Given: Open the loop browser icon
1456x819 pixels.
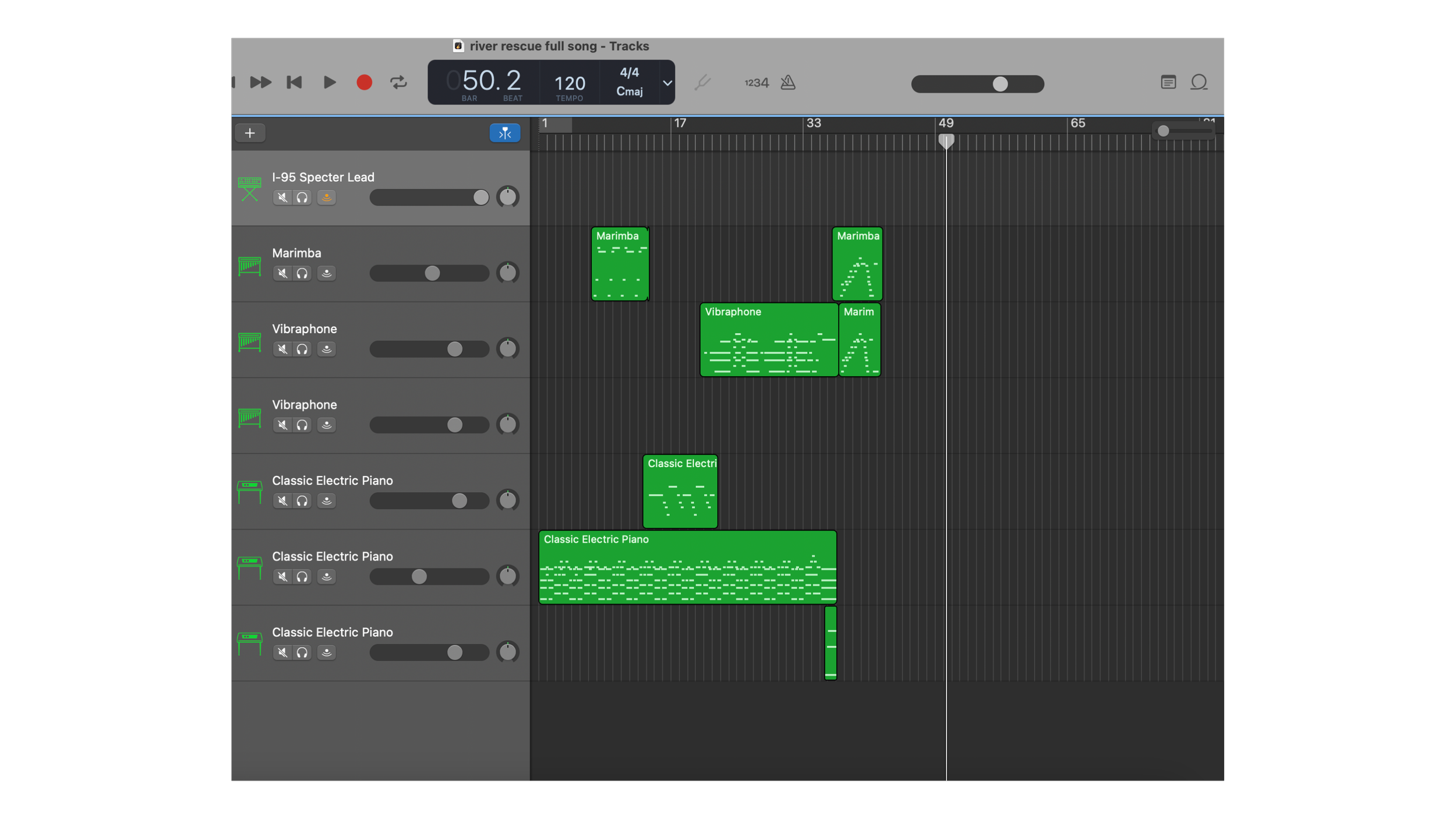Looking at the screenshot, I should click(x=1199, y=83).
